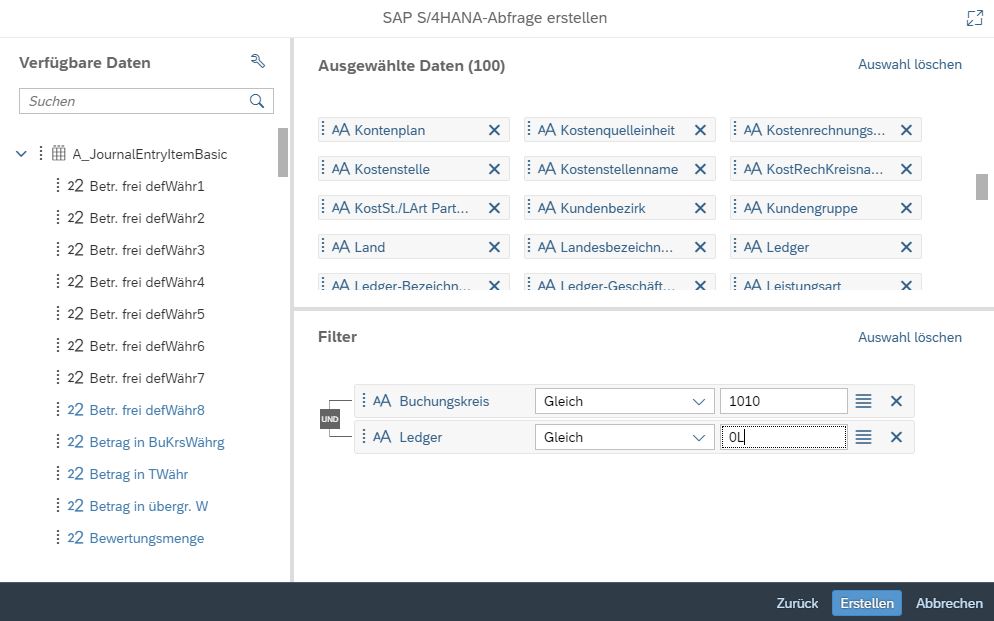Remove KostSt./LArt Part... chip

(494, 208)
